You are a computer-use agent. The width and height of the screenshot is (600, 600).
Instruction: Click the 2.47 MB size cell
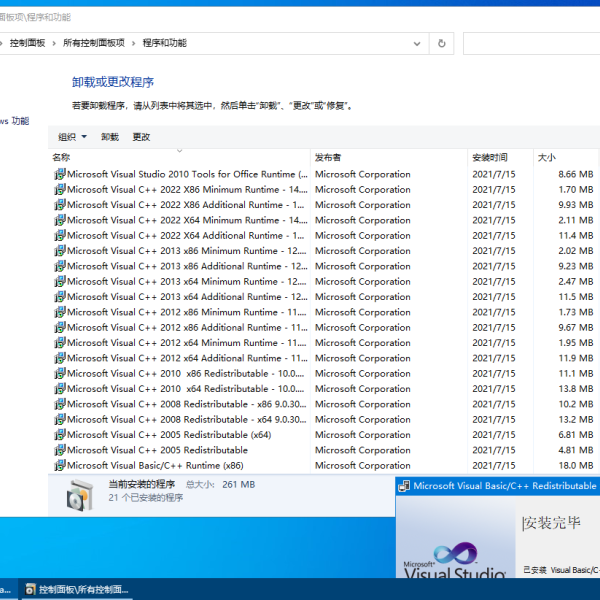(576, 282)
